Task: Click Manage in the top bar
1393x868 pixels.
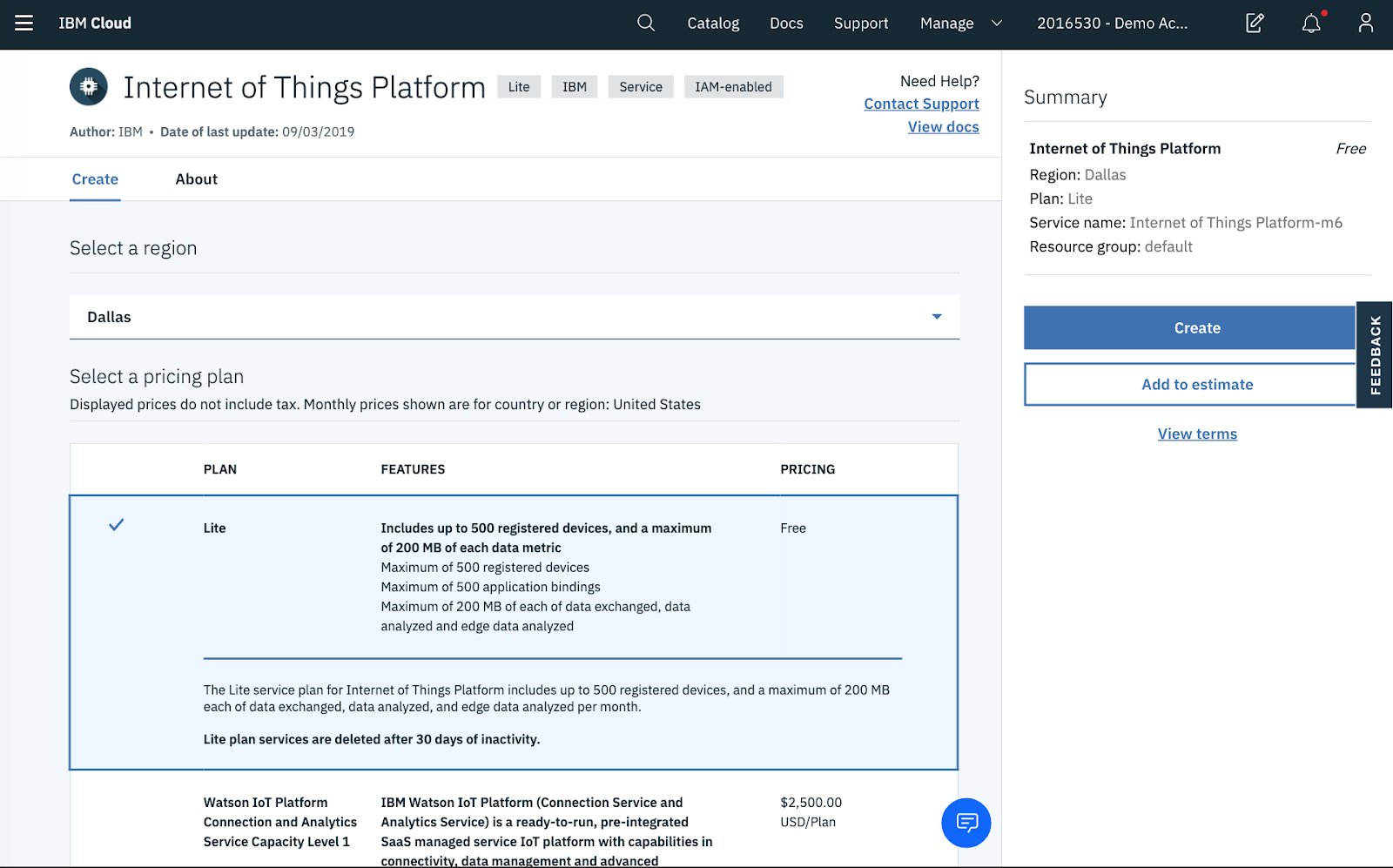Action: click(x=946, y=24)
